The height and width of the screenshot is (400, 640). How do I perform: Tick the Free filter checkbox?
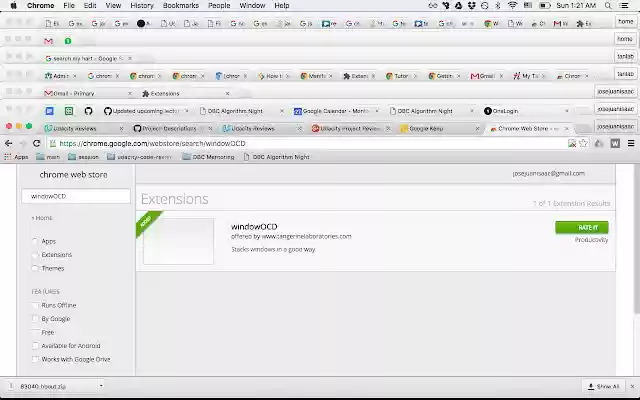click(35, 332)
